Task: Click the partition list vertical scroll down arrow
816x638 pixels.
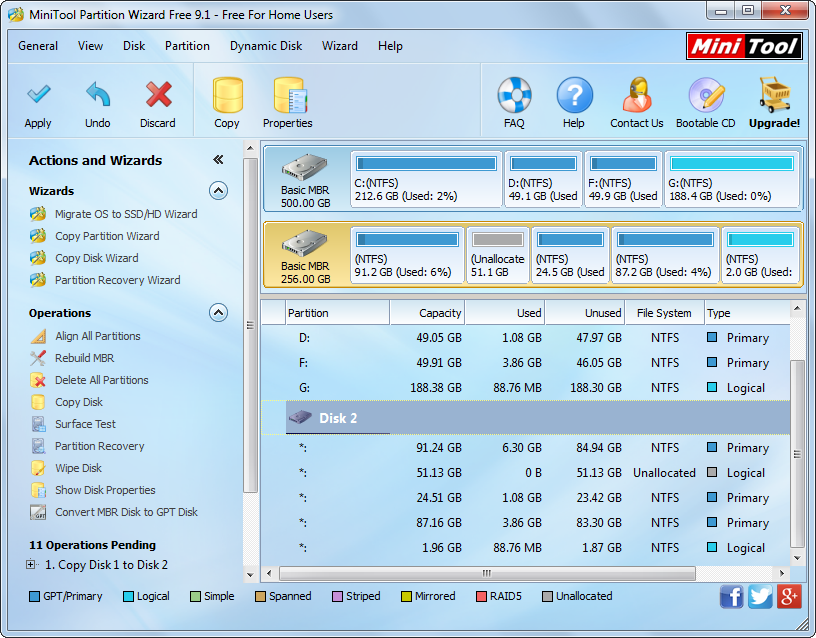Action: (x=797, y=558)
